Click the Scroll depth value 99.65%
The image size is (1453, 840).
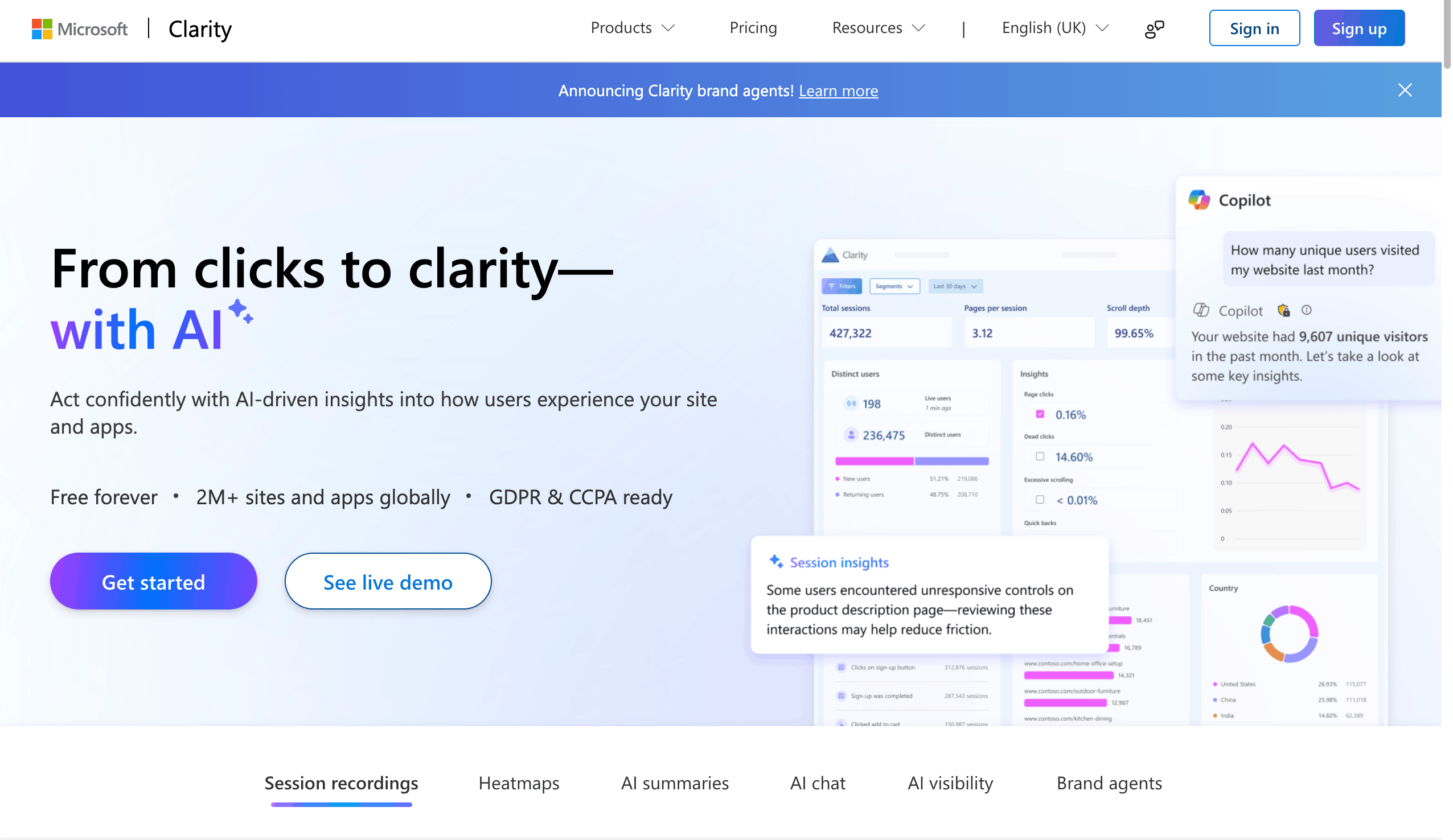click(1134, 333)
